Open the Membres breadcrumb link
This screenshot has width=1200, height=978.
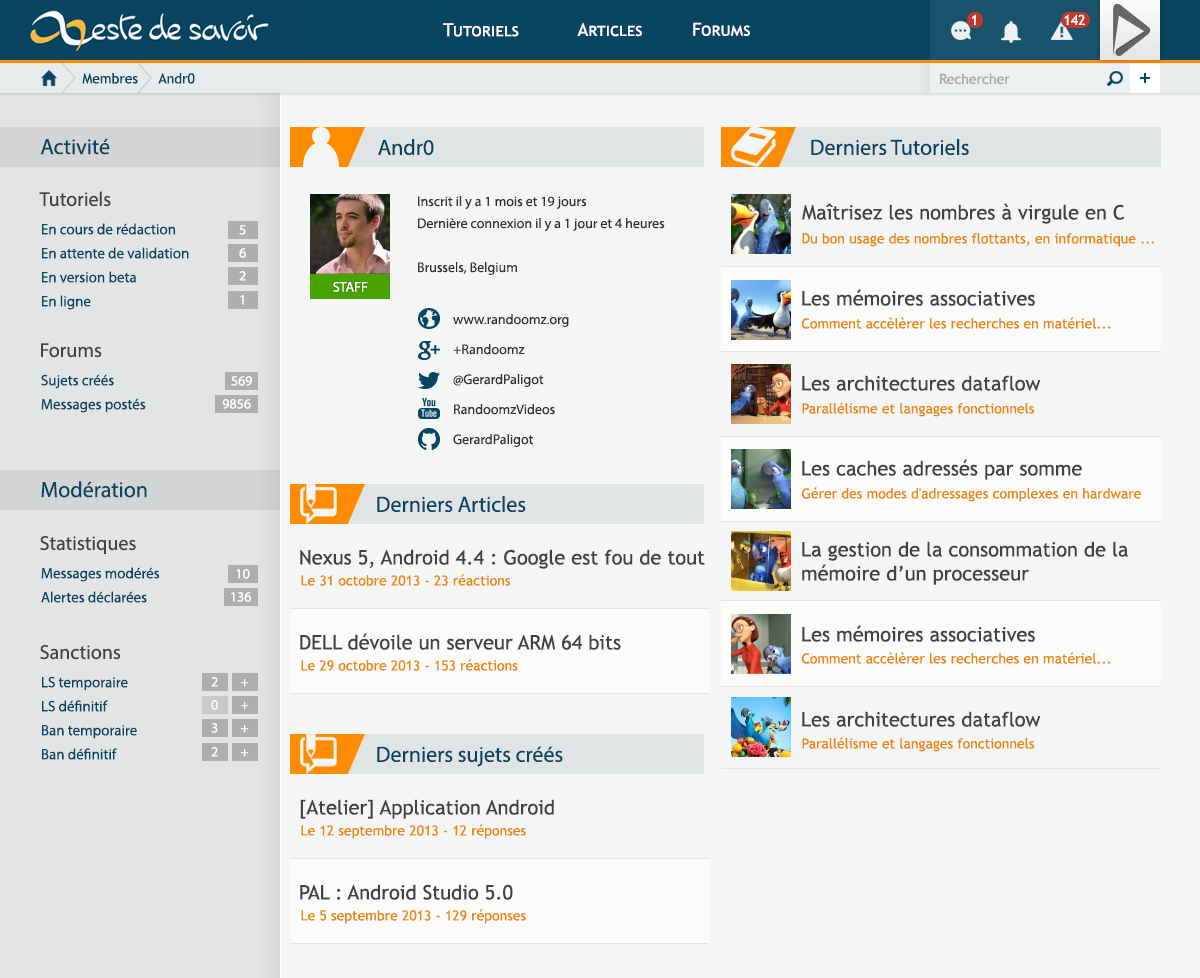point(110,79)
